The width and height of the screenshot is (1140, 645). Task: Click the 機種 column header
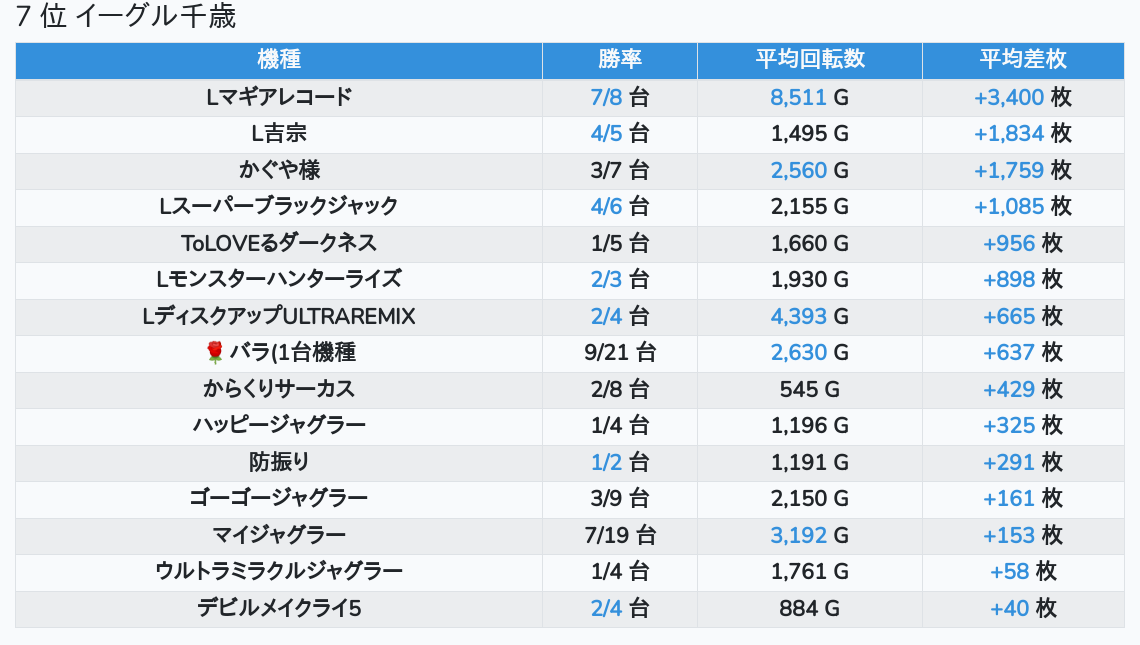click(279, 60)
